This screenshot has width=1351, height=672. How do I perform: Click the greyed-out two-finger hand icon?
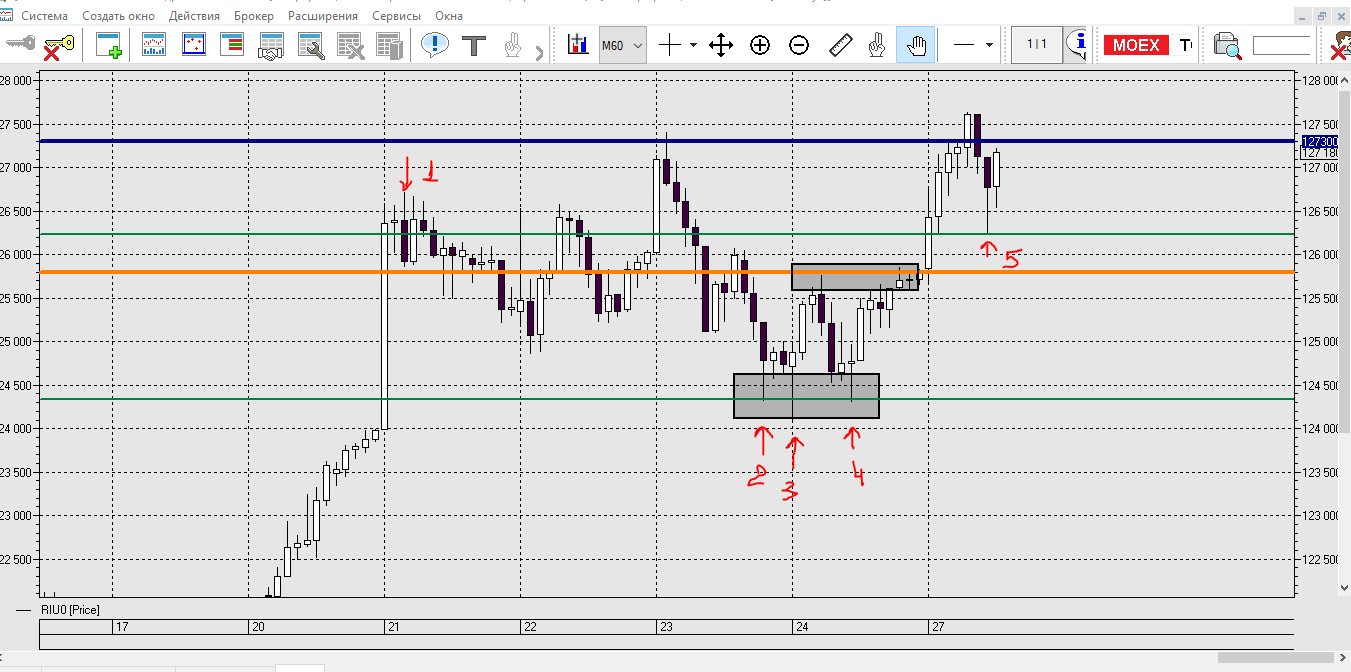point(512,45)
